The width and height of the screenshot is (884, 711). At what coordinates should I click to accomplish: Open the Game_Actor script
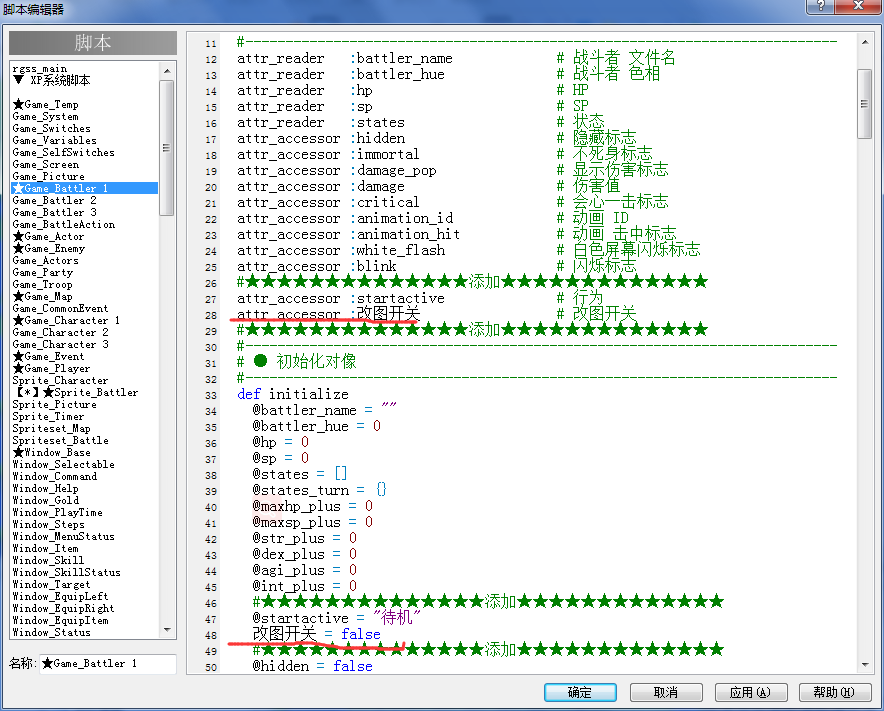click(x=48, y=236)
